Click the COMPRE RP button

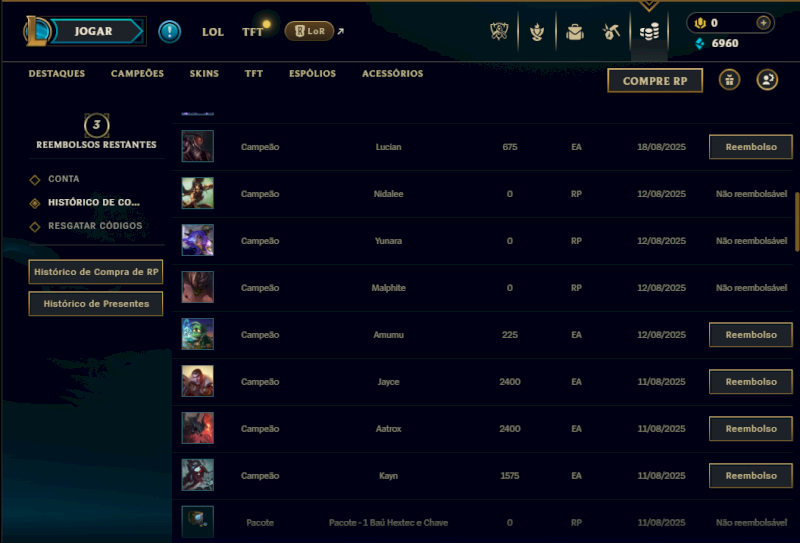point(655,81)
